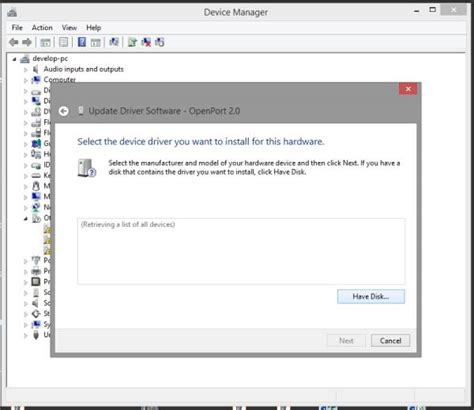
Task: Close the Update Driver Software dialog
Action: point(408,89)
